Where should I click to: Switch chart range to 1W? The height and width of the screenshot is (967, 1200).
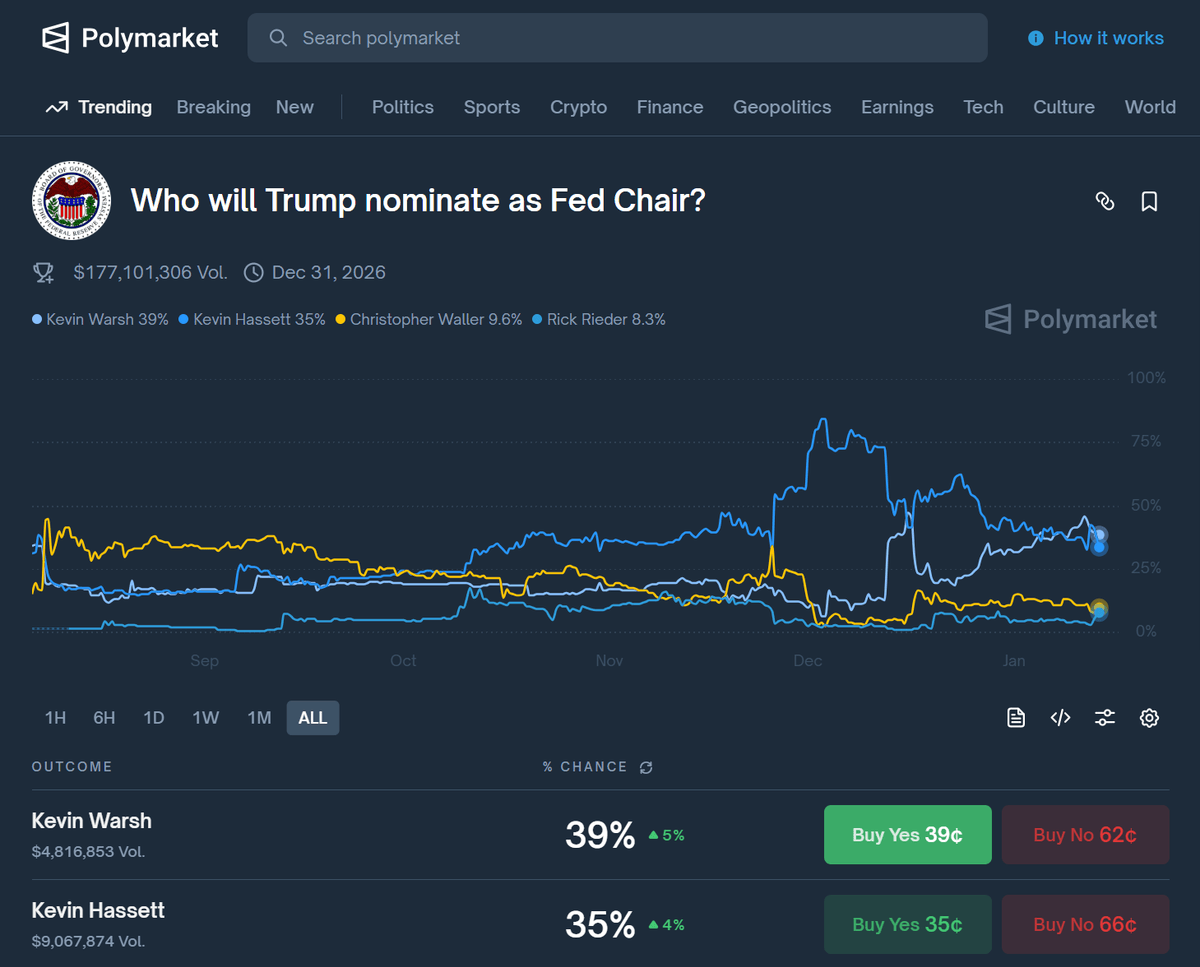206,718
